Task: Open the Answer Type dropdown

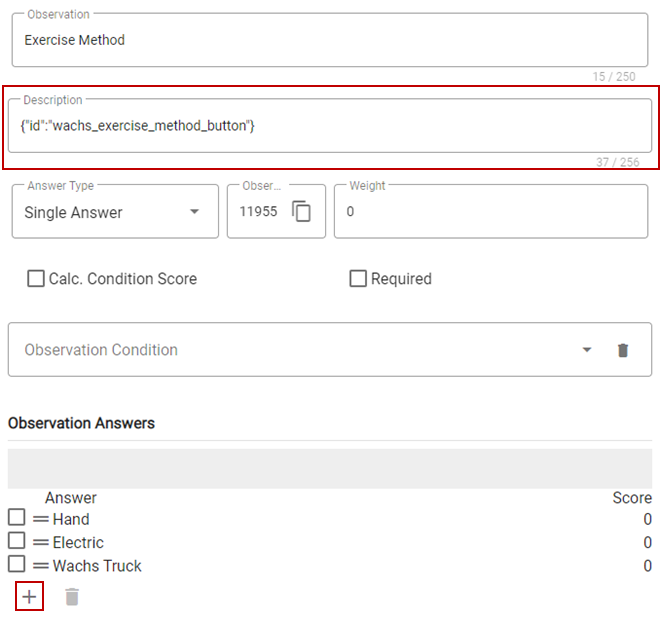Action: (x=115, y=211)
